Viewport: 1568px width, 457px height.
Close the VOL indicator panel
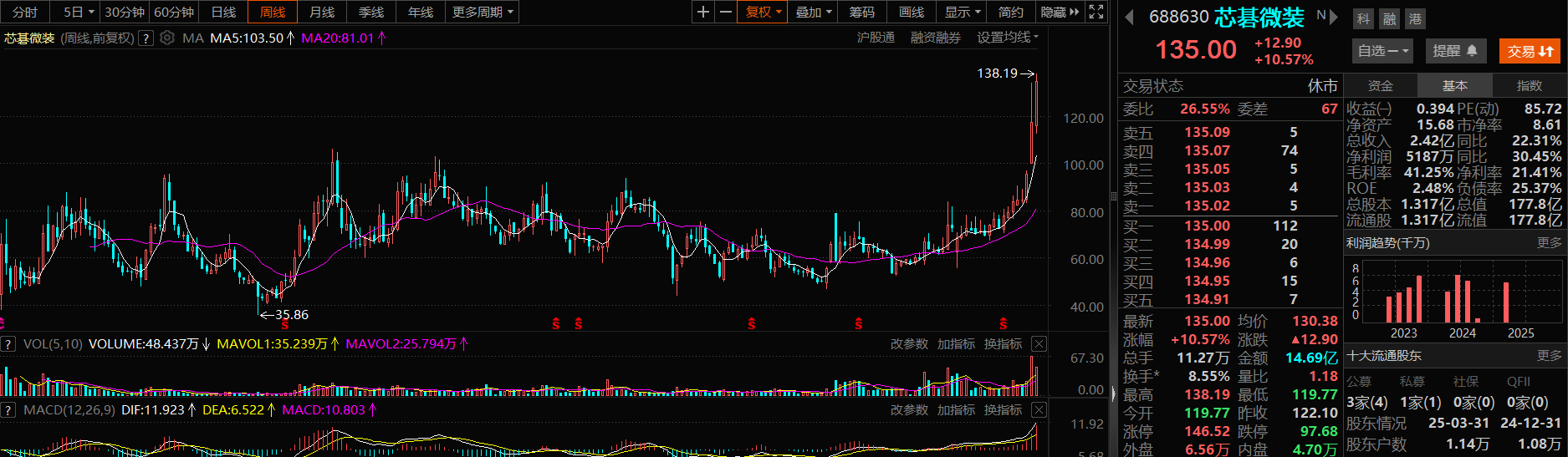coord(1039,344)
